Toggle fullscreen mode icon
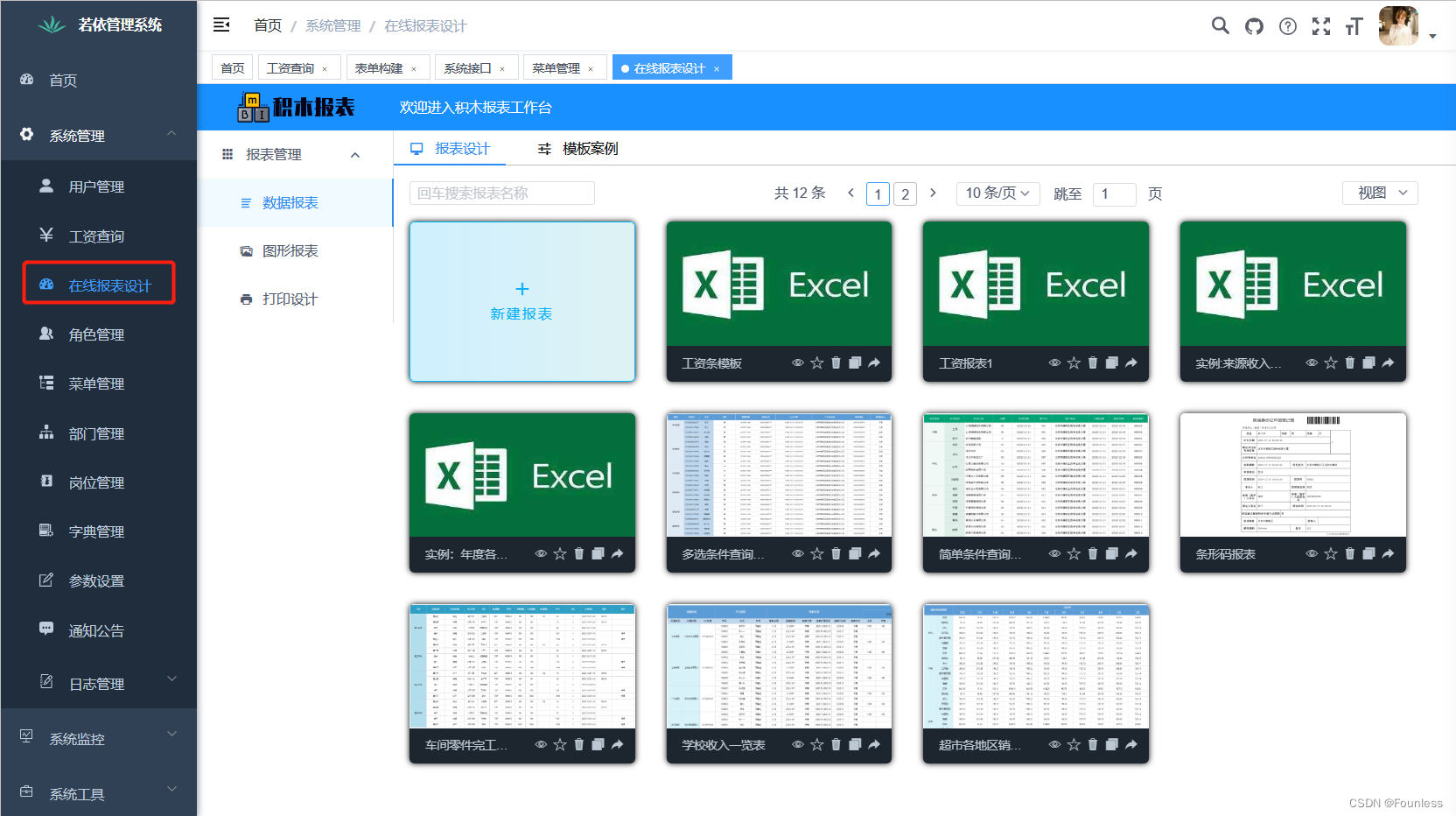This screenshot has height=816, width=1456. [1320, 26]
